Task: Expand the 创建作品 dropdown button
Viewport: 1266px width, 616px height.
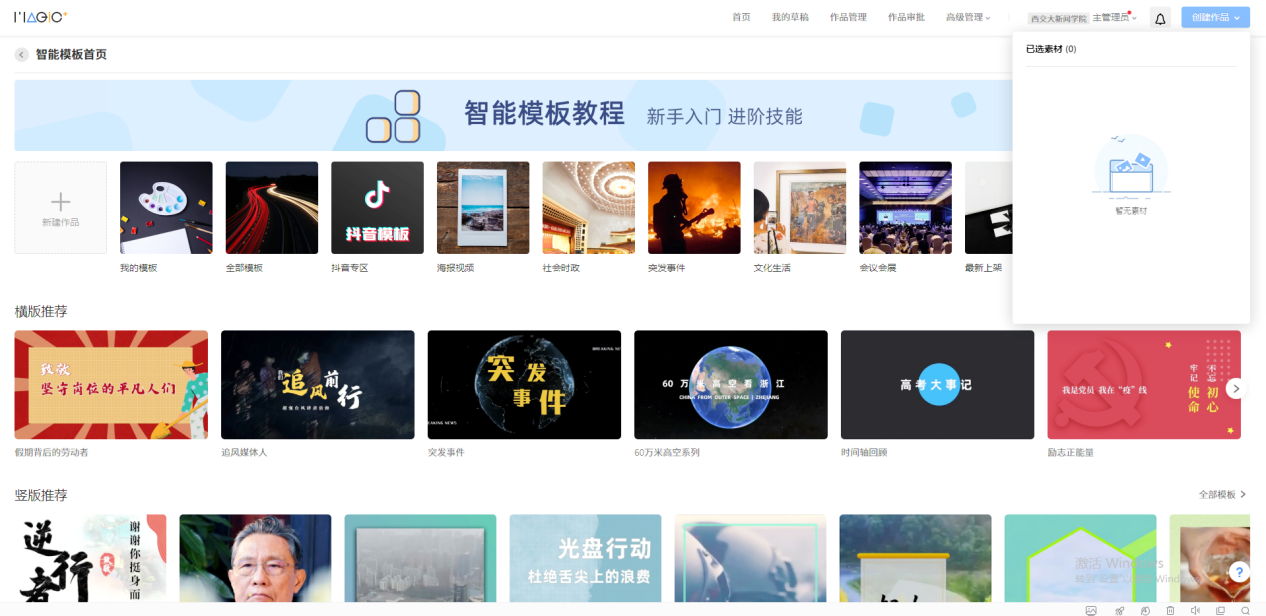Action: (1215, 18)
